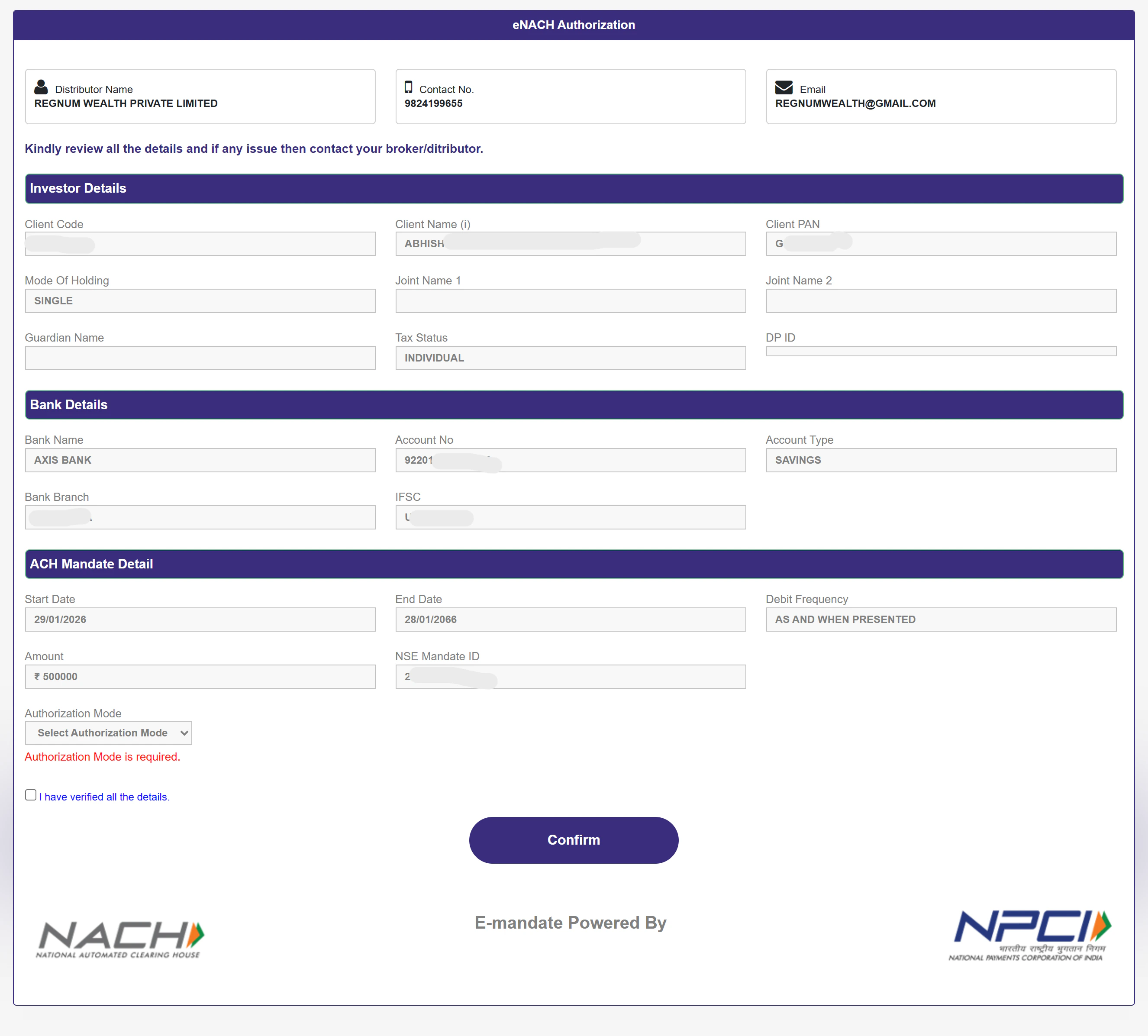
Task: Click the Bank Details section header
Action: [574, 405]
